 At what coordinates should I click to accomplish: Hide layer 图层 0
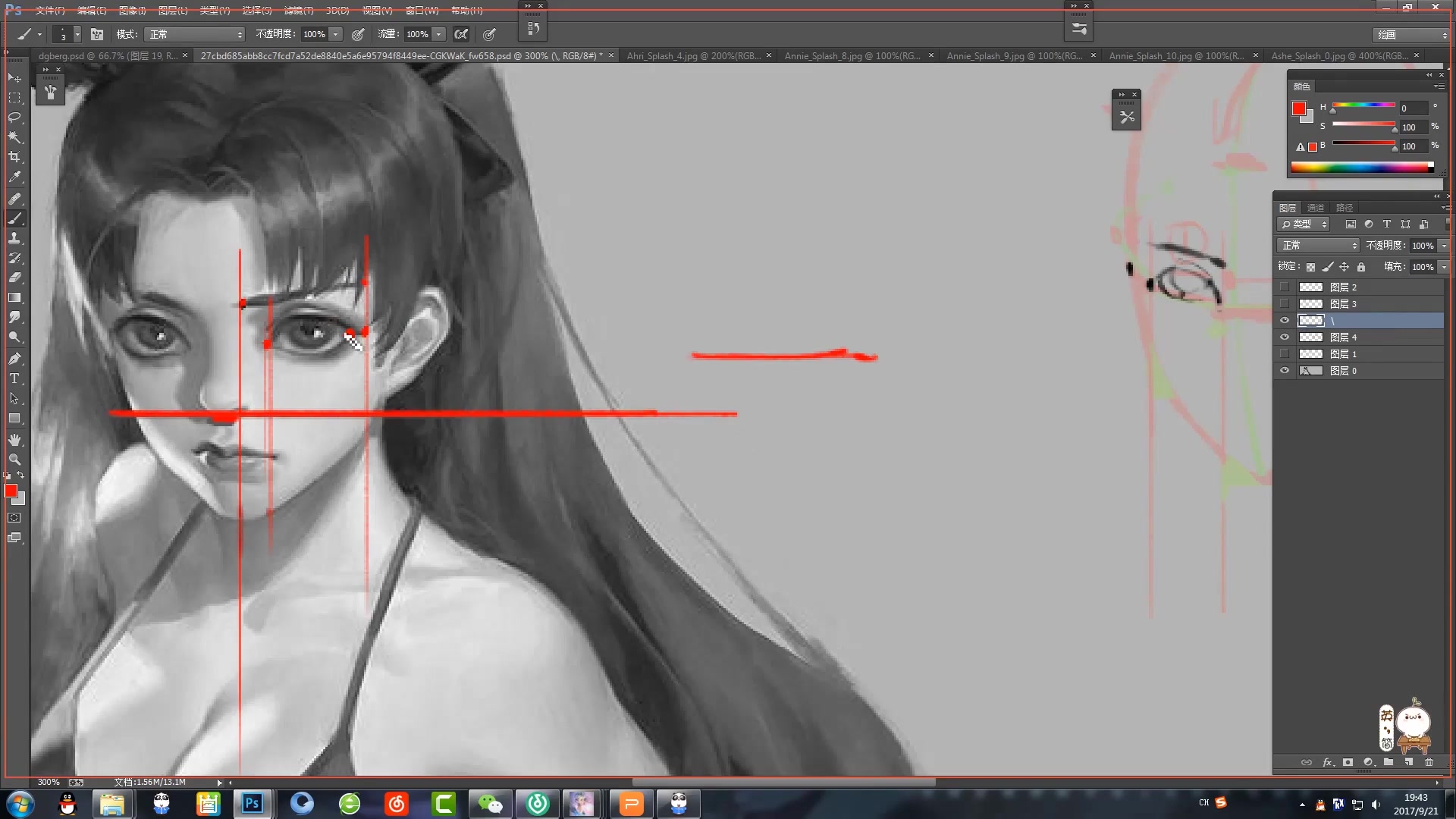1284,371
